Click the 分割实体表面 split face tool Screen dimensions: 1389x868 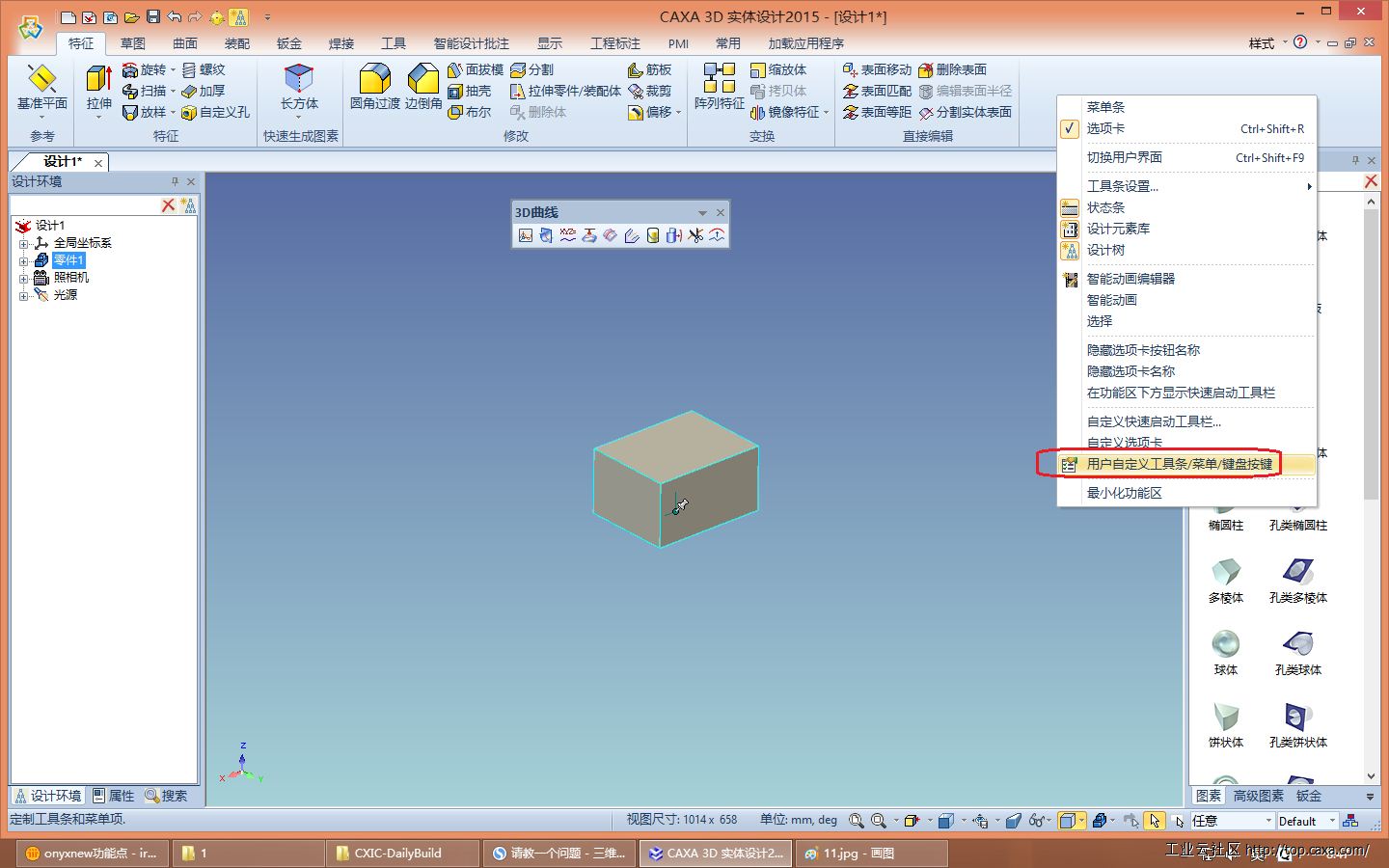965,112
